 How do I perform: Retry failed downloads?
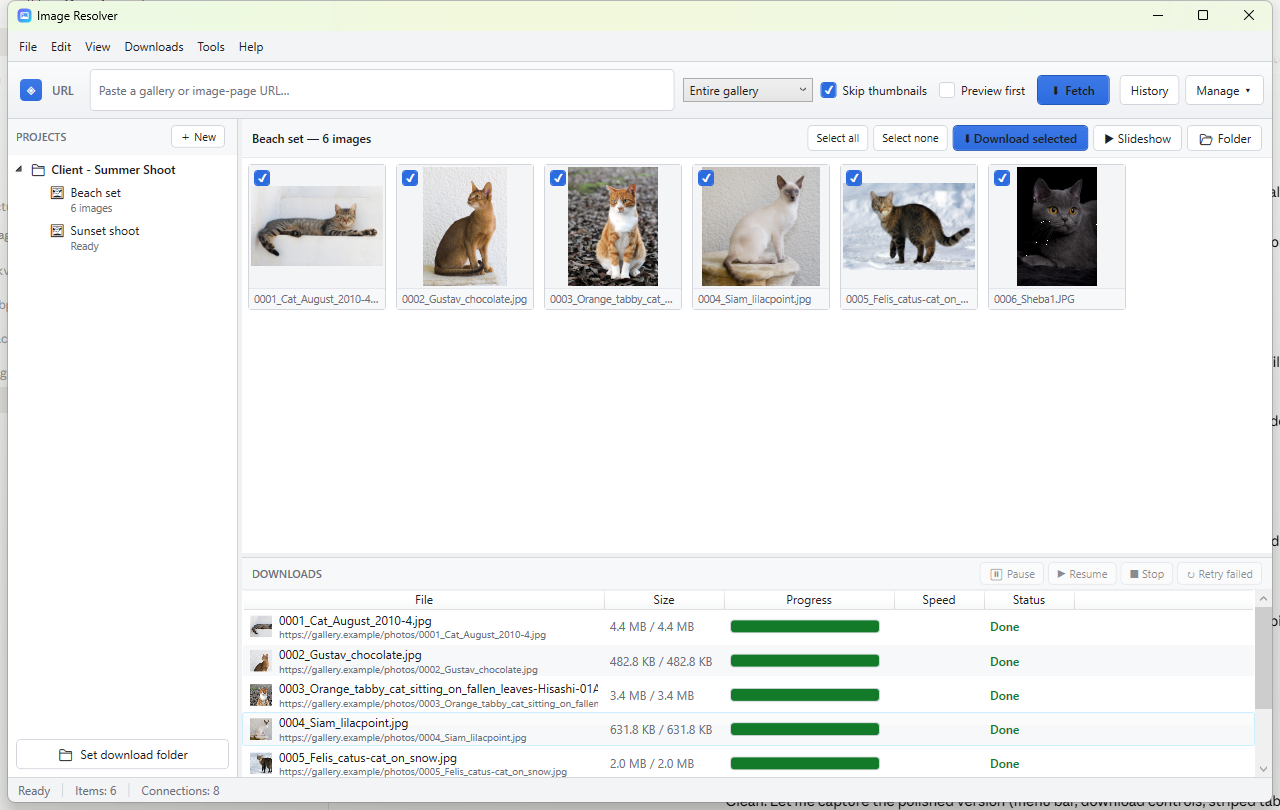[1219, 574]
